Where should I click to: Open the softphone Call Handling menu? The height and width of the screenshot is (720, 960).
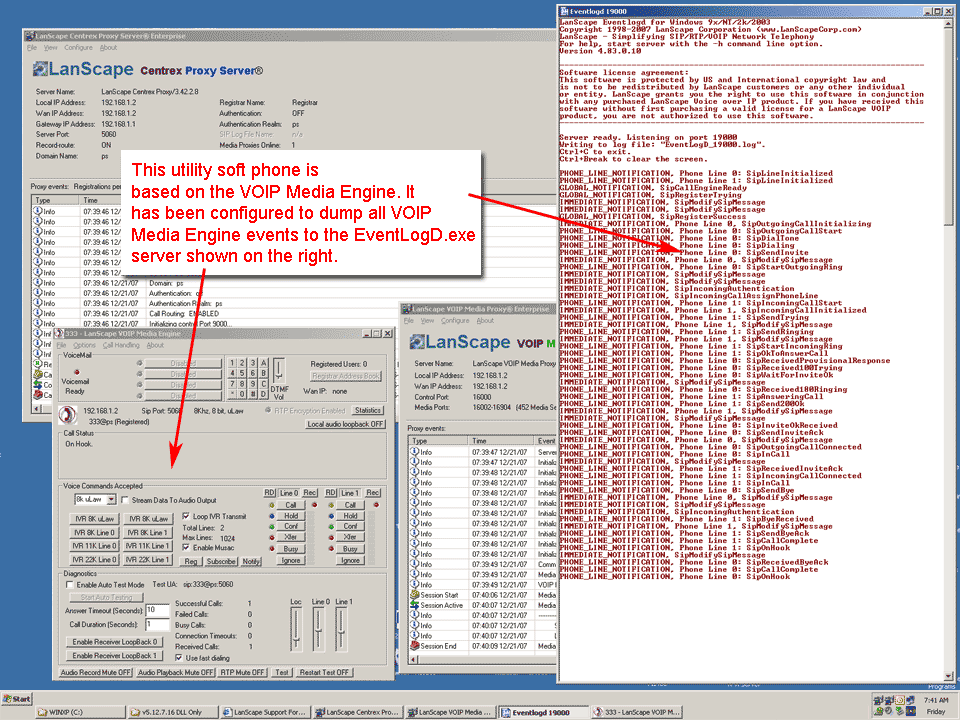click(x=121, y=345)
